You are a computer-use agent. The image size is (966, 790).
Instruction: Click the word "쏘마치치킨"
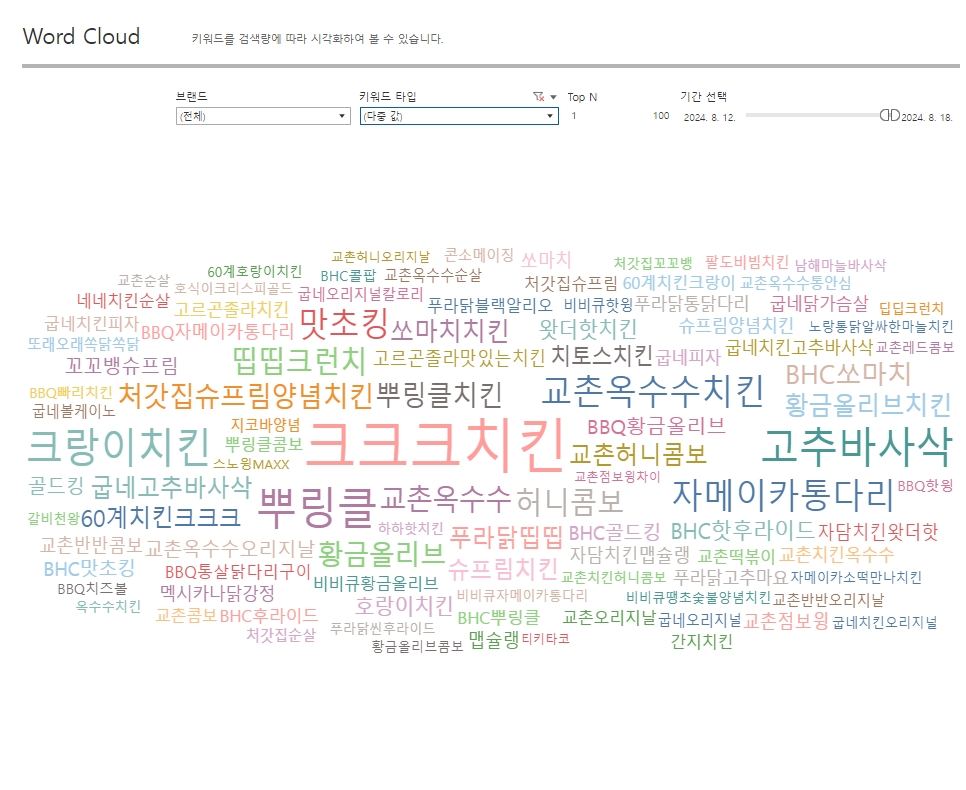(x=450, y=330)
